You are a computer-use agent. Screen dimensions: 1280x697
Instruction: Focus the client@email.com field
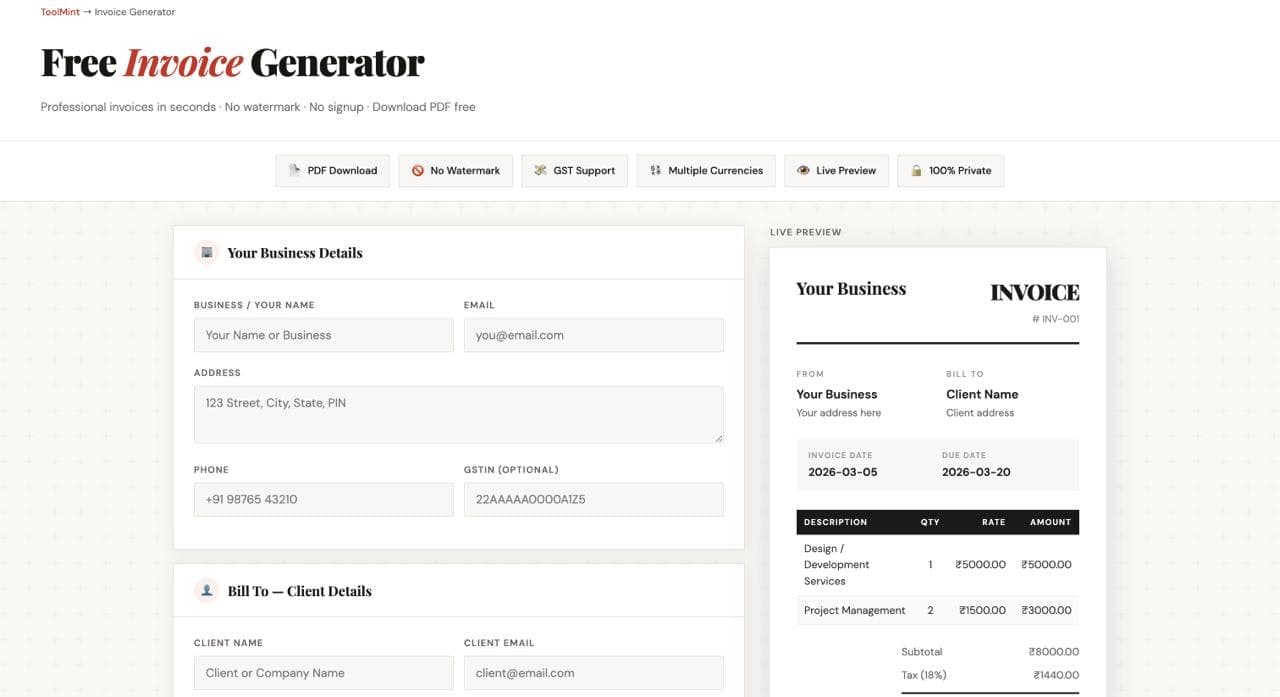click(594, 672)
